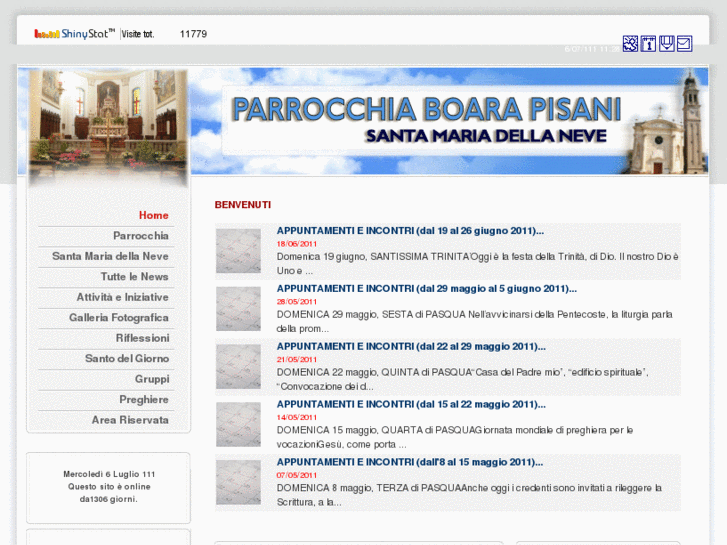Image resolution: width=727 pixels, height=545 pixels.
Task: Select Riflessioni in the sidebar
Action: pos(142,338)
